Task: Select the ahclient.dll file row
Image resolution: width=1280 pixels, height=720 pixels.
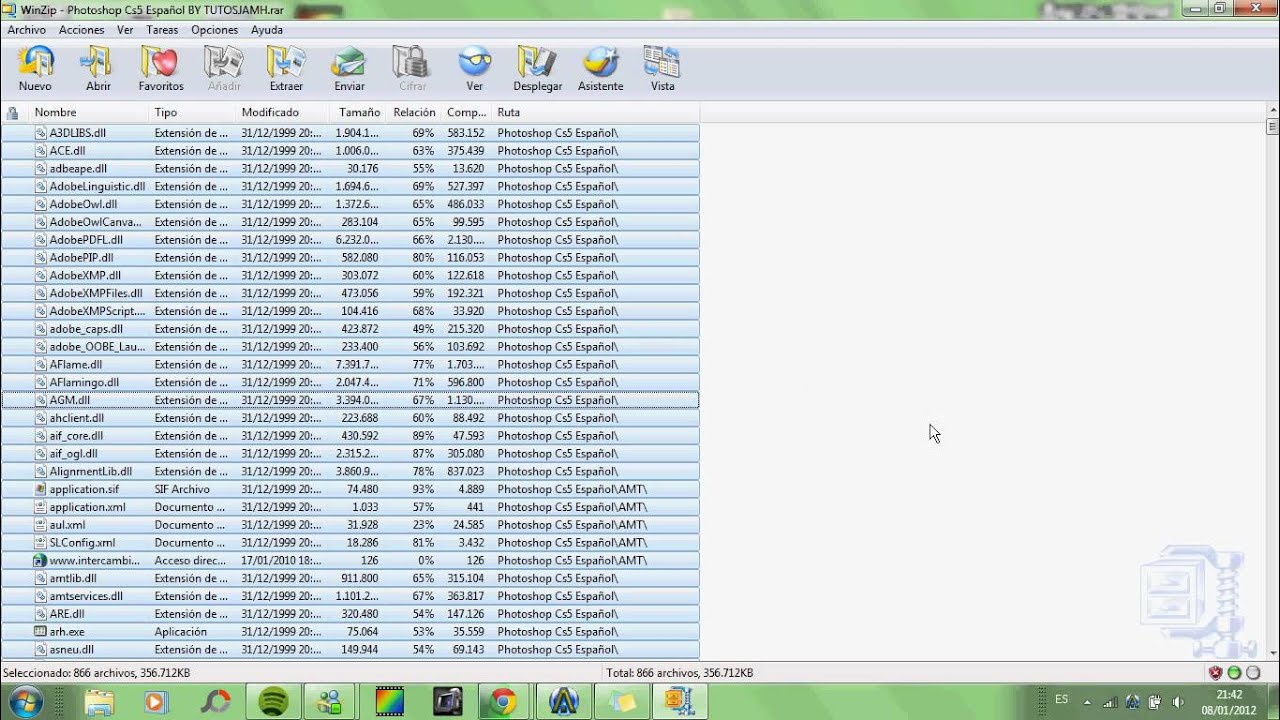Action: (x=350, y=418)
